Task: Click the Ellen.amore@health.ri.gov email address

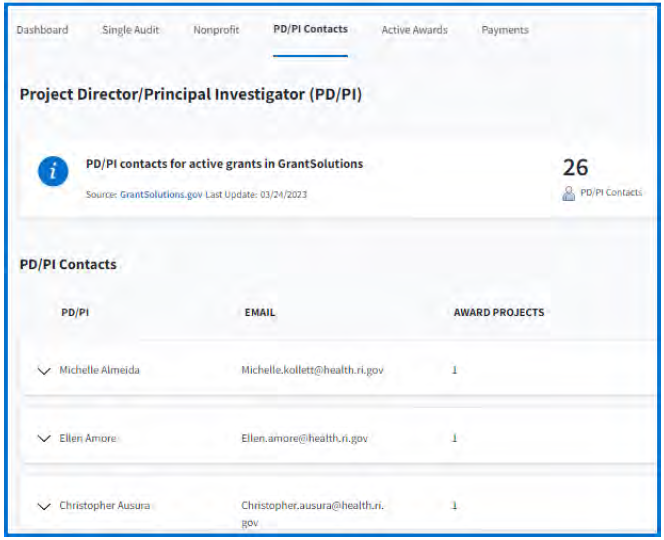Action: pyautogui.click(x=305, y=438)
